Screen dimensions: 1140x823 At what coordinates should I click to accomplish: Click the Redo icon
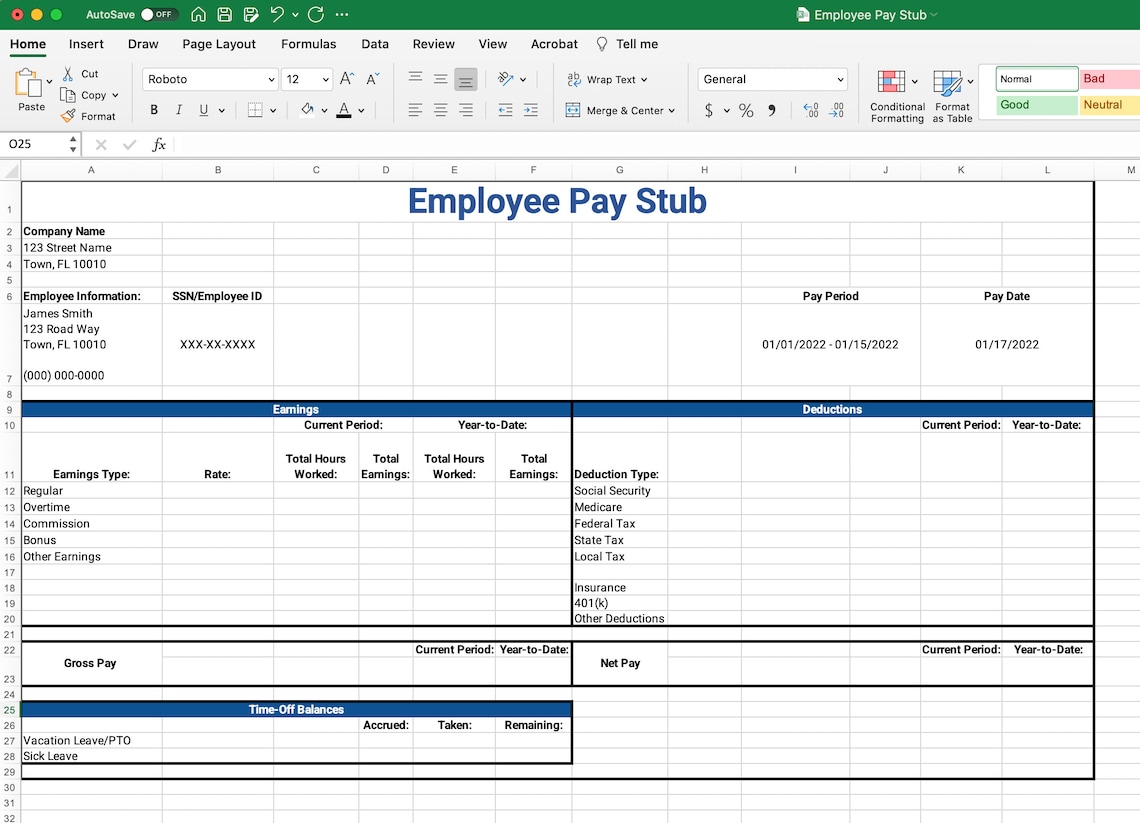(x=316, y=15)
